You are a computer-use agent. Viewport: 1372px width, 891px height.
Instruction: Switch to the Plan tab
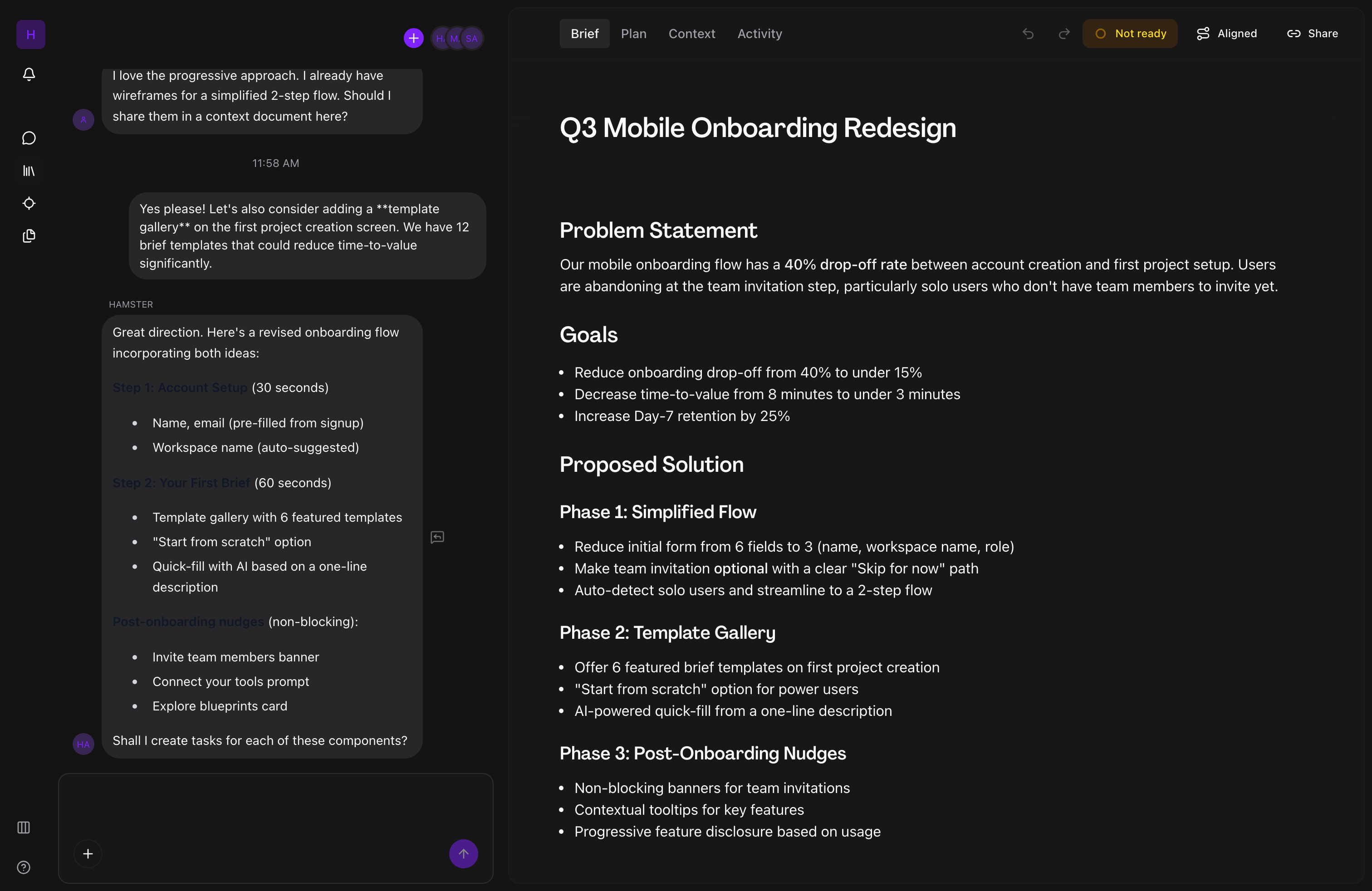(634, 34)
